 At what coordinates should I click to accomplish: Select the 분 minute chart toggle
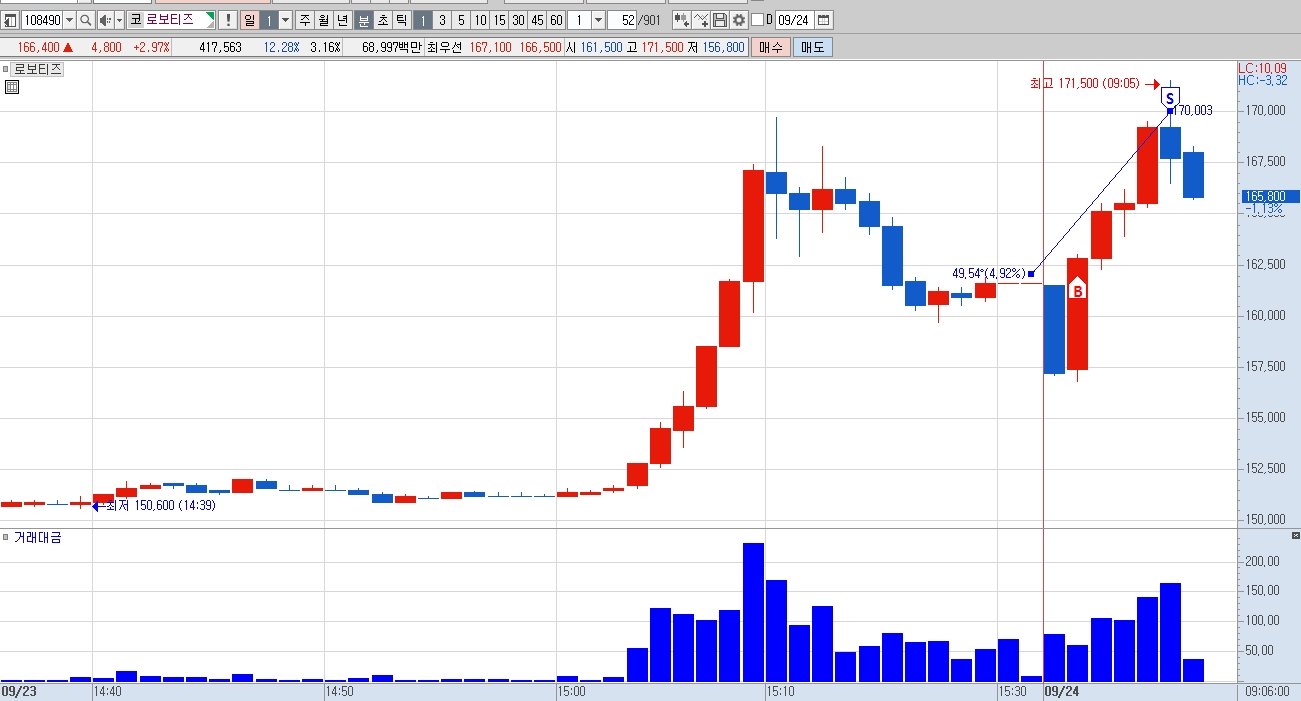[364, 20]
